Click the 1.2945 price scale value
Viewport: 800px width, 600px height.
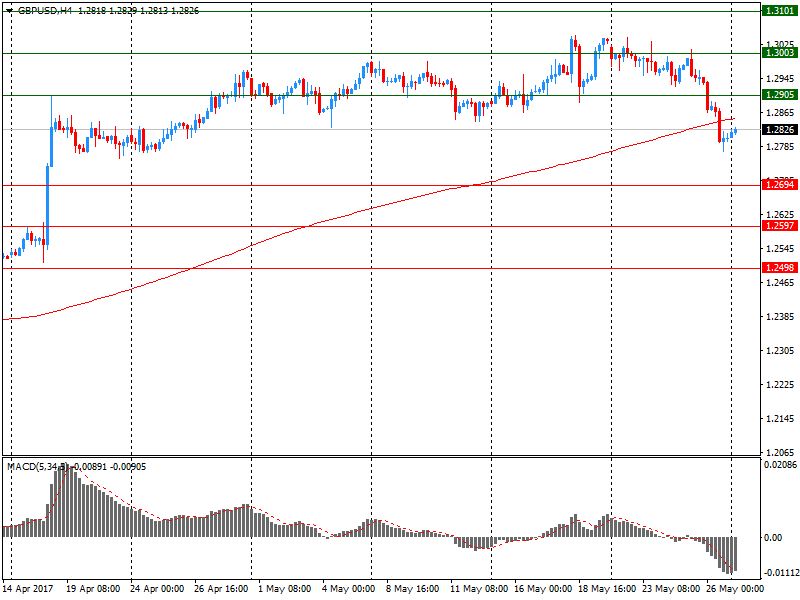click(781, 79)
